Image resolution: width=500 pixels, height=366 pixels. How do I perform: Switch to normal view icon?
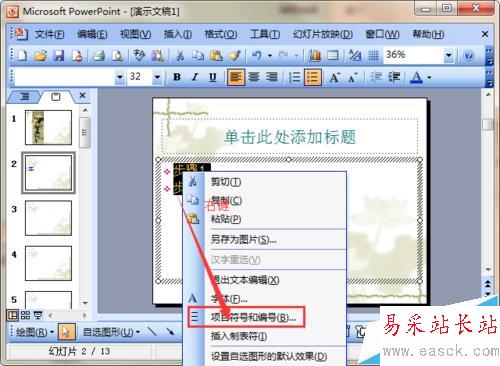[12, 315]
